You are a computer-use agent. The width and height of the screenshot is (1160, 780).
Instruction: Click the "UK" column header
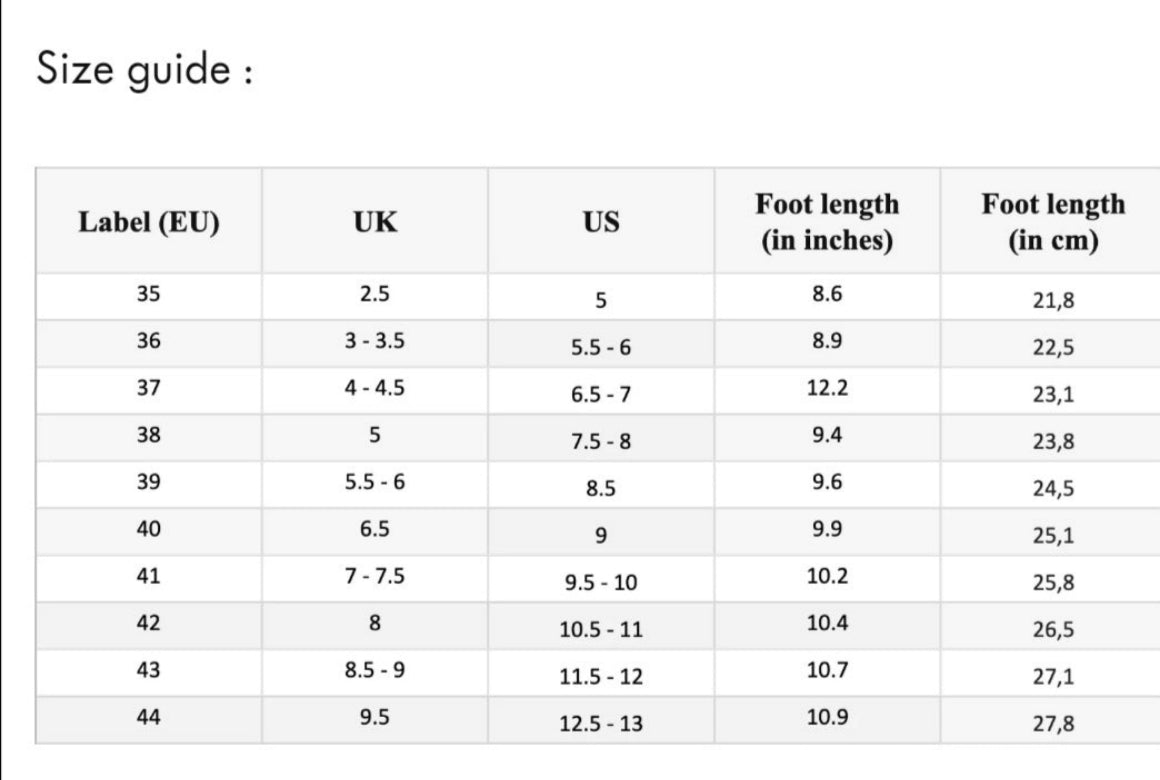pos(375,222)
